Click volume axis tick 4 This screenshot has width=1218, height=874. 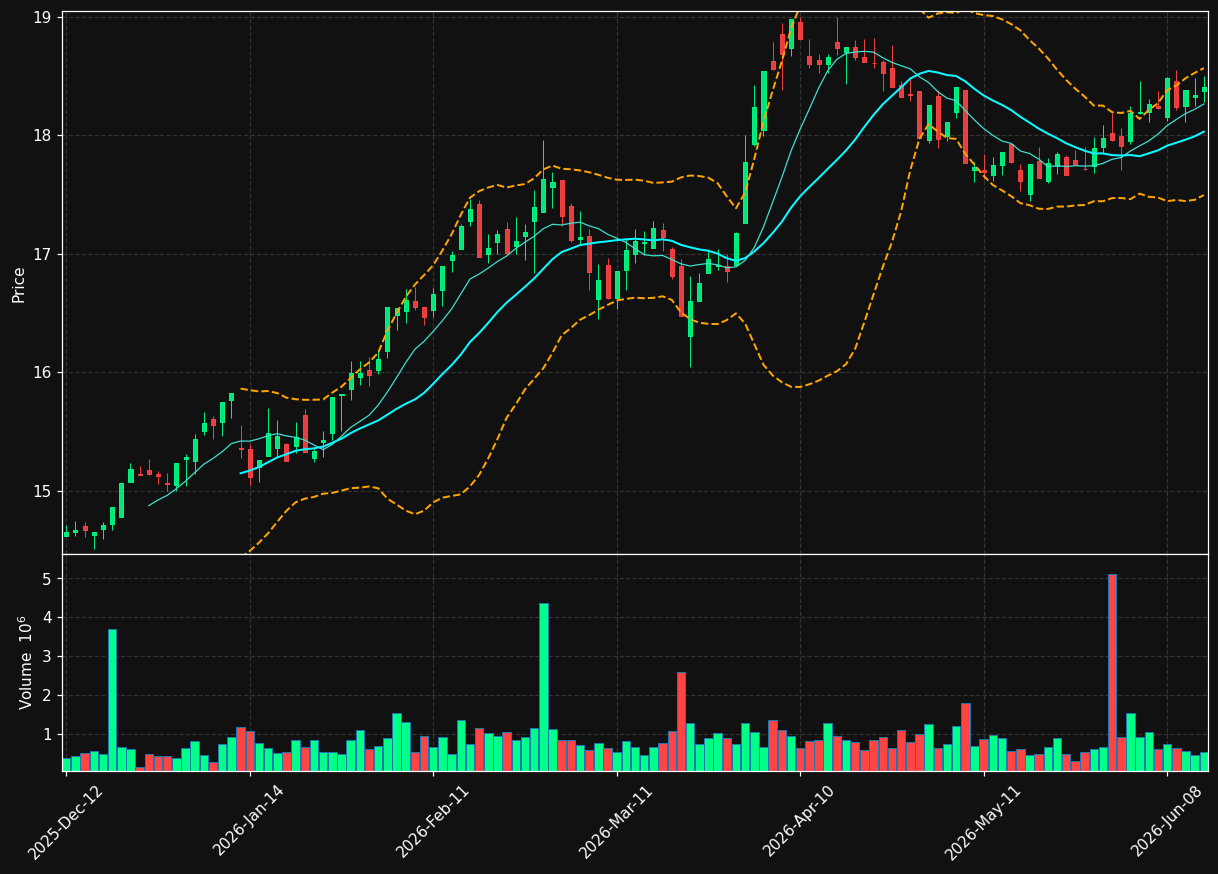[47, 618]
